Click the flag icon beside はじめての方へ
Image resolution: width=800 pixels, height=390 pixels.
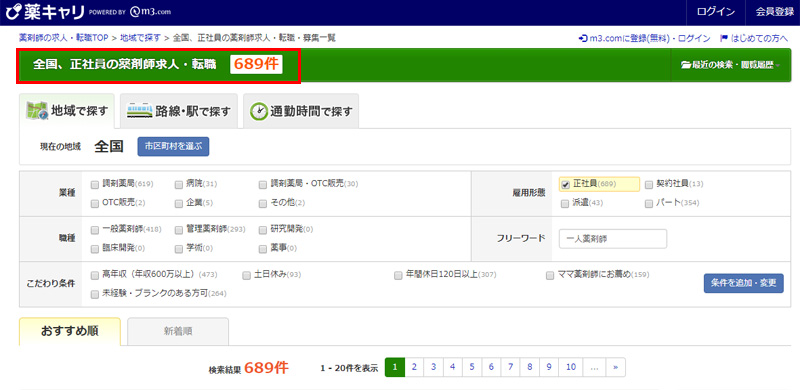(x=723, y=38)
